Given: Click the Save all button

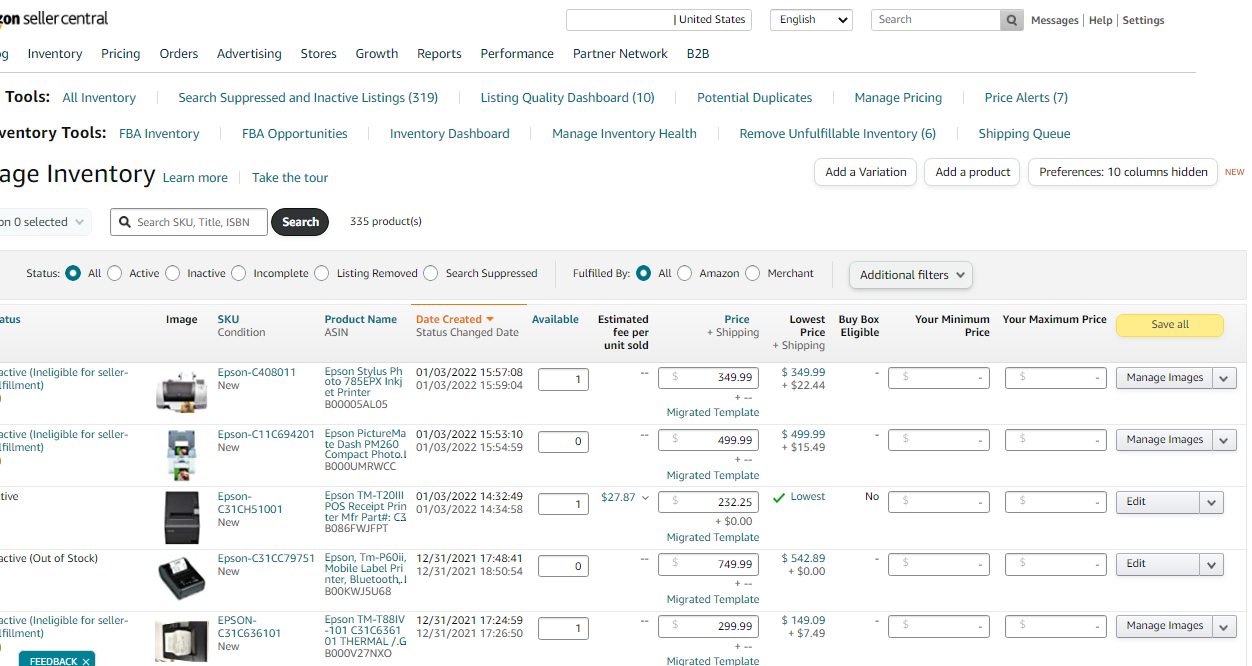Looking at the screenshot, I should point(1170,325).
